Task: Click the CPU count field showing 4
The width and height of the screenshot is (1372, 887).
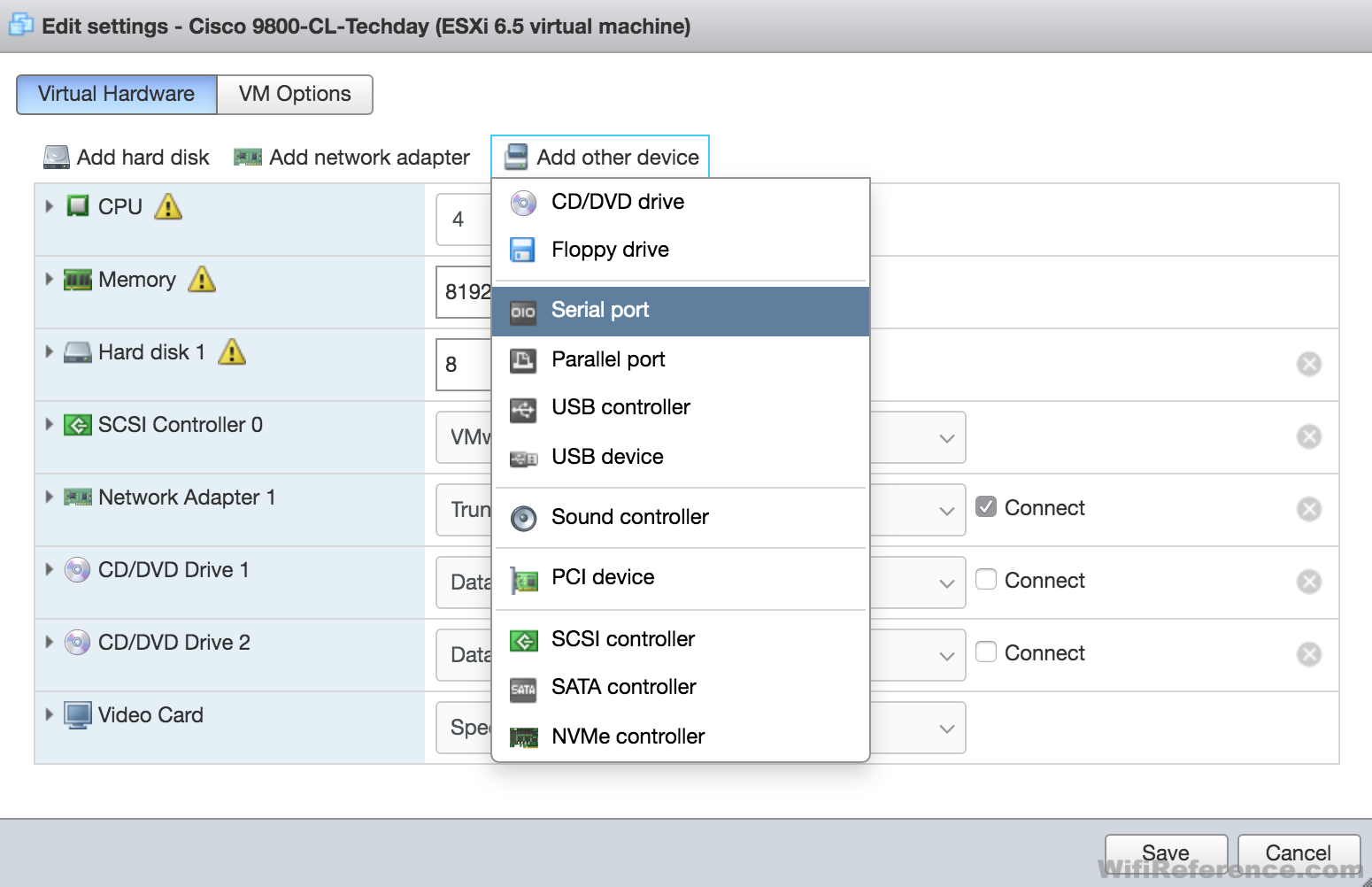Action: pyautogui.click(x=465, y=220)
